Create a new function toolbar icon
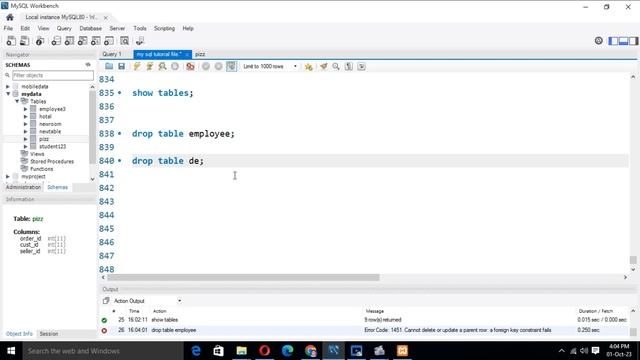 (109, 41)
